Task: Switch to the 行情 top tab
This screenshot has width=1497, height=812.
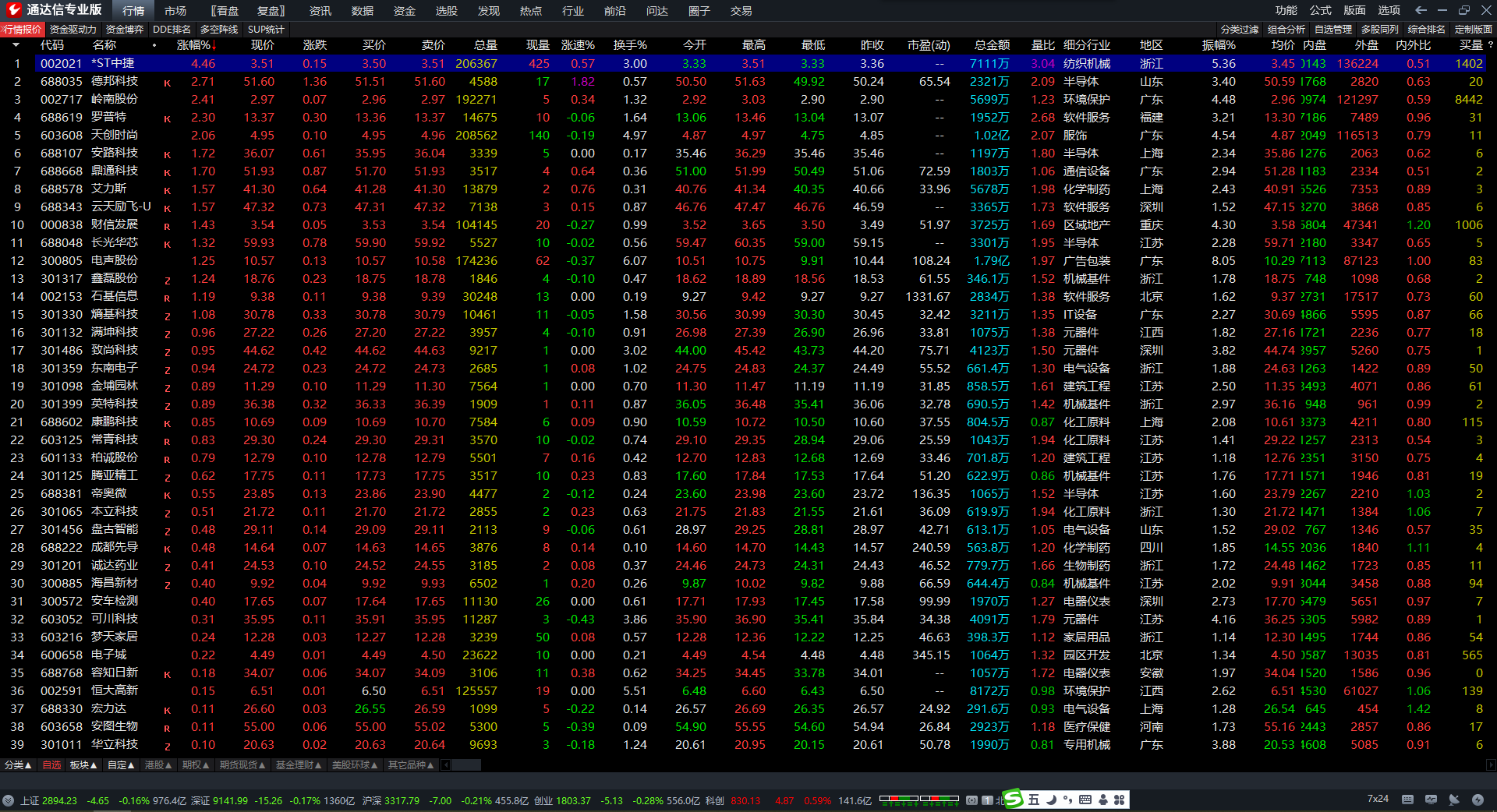Action: 133,11
